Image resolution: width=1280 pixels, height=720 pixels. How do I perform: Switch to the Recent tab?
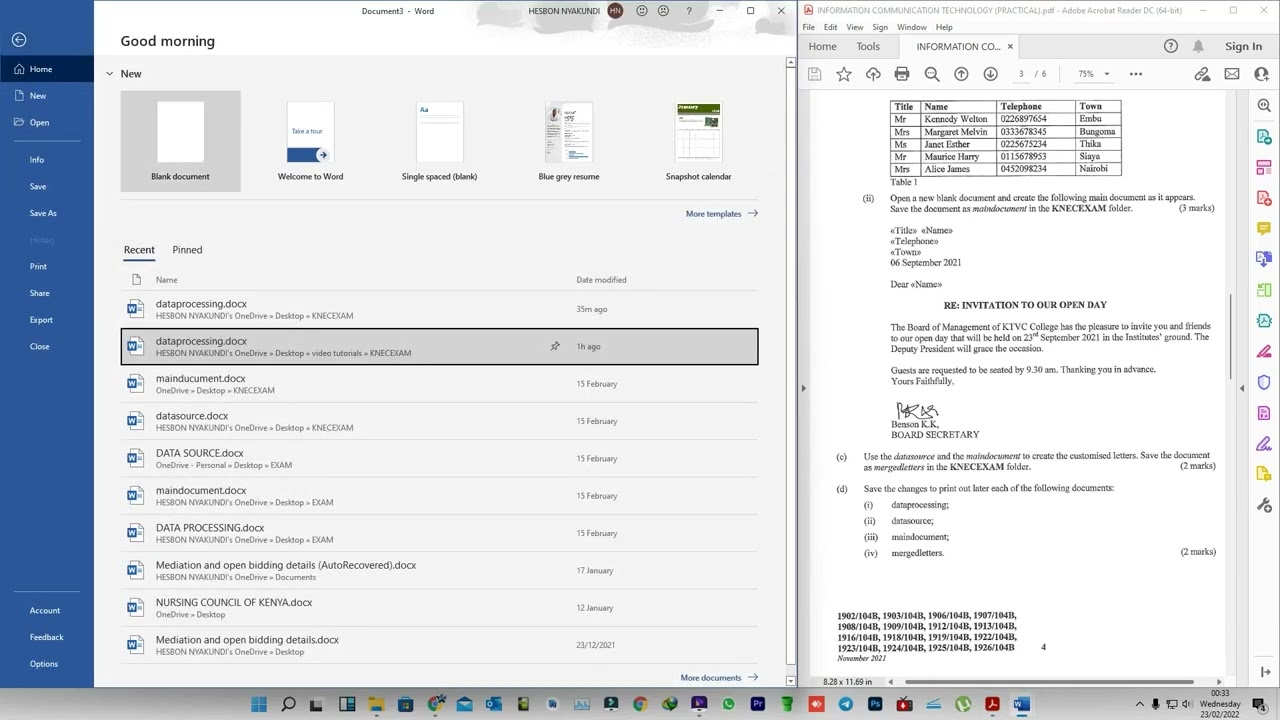pos(139,250)
